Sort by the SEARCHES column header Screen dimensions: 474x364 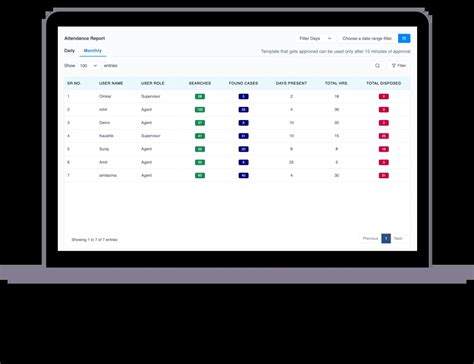click(x=200, y=83)
